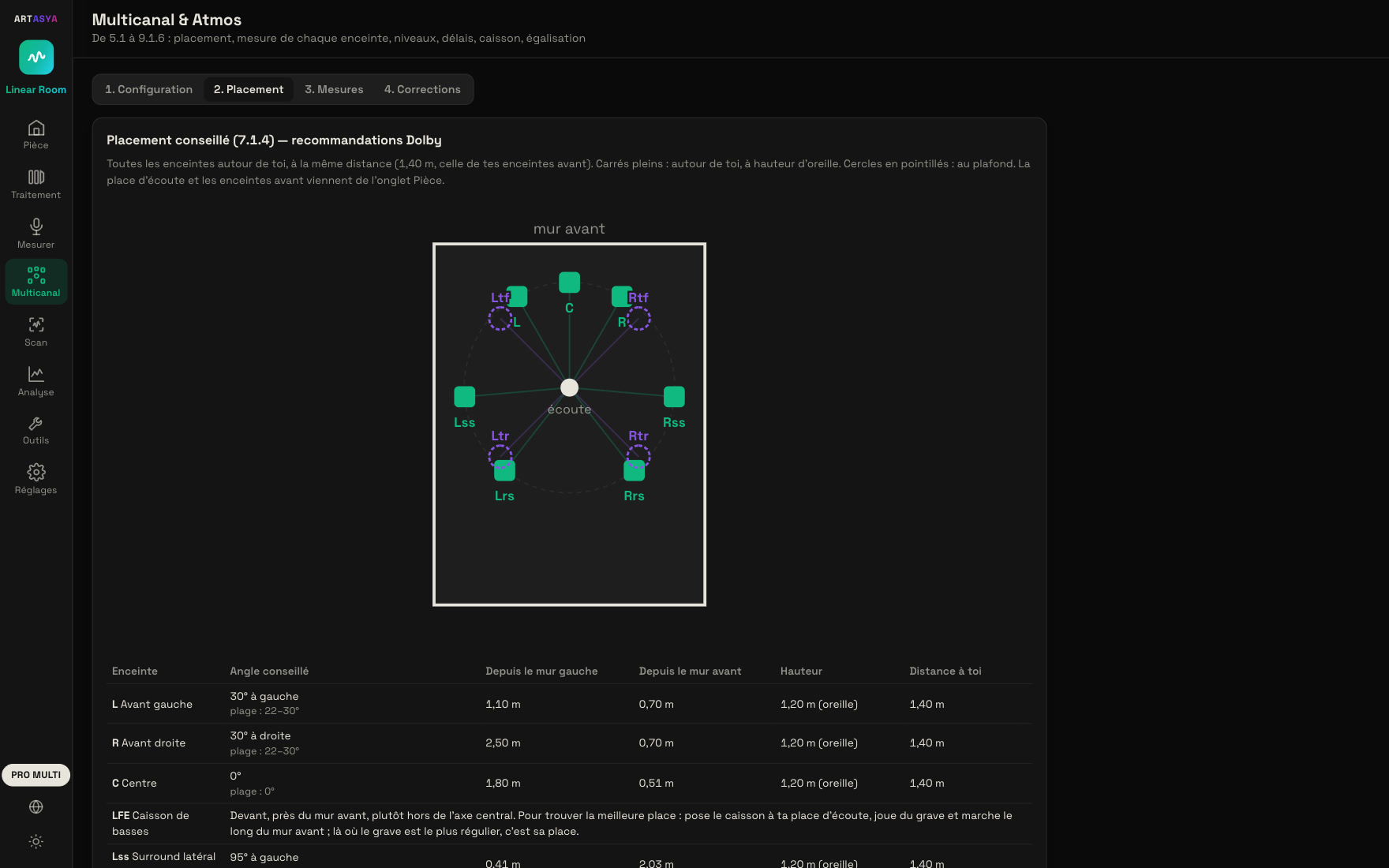The image size is (1389, 868).
Task: Click the 'Distance à toi' column header
Action: point(945,671)
